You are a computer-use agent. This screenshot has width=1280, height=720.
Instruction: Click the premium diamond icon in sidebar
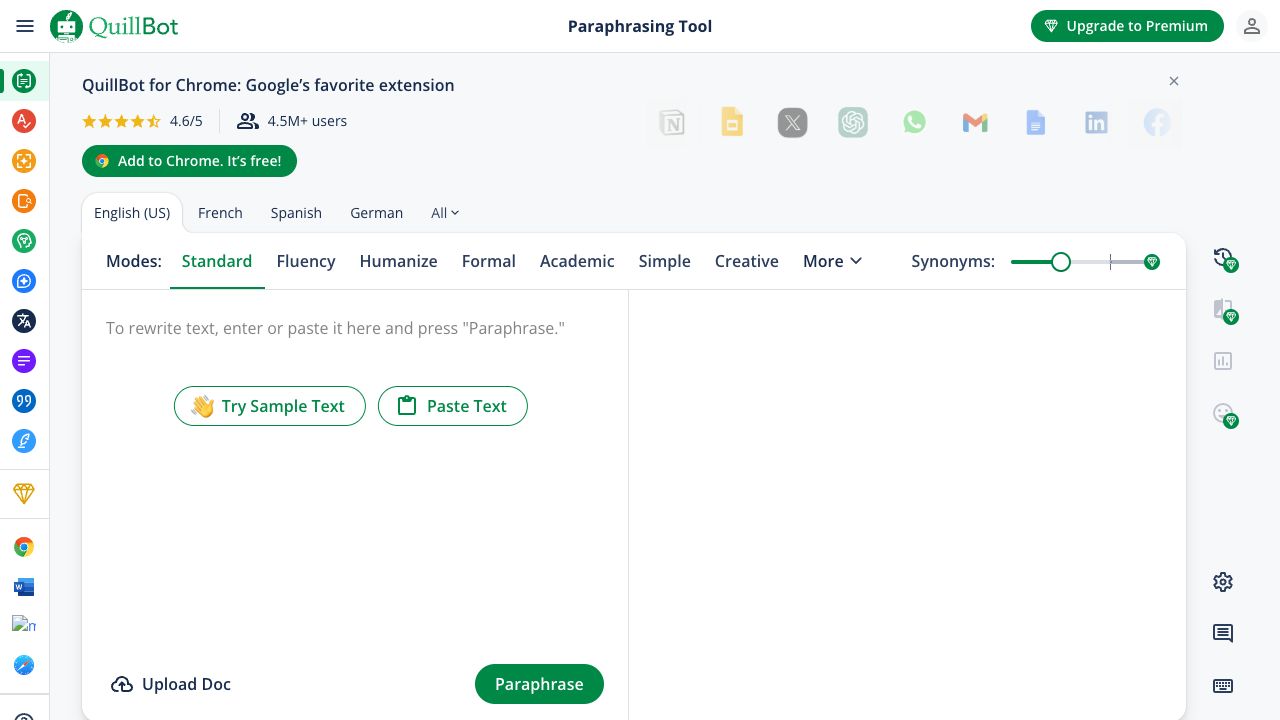coord(24,493)
